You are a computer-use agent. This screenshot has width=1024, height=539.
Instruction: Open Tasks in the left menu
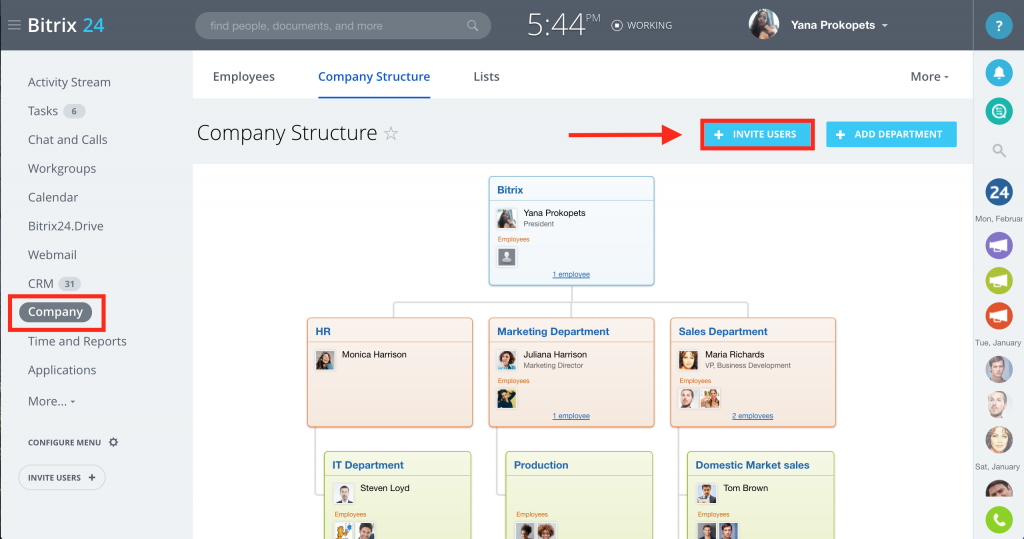click(42, 111)
